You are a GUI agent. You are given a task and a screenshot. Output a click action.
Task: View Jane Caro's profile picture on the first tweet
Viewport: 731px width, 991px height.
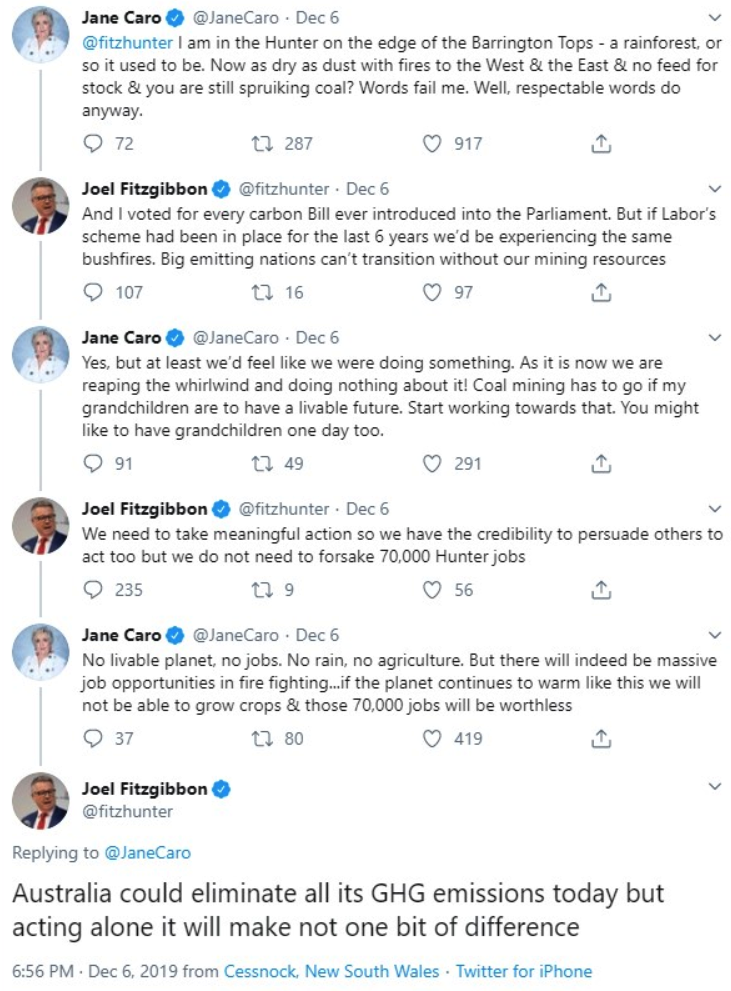40,40
